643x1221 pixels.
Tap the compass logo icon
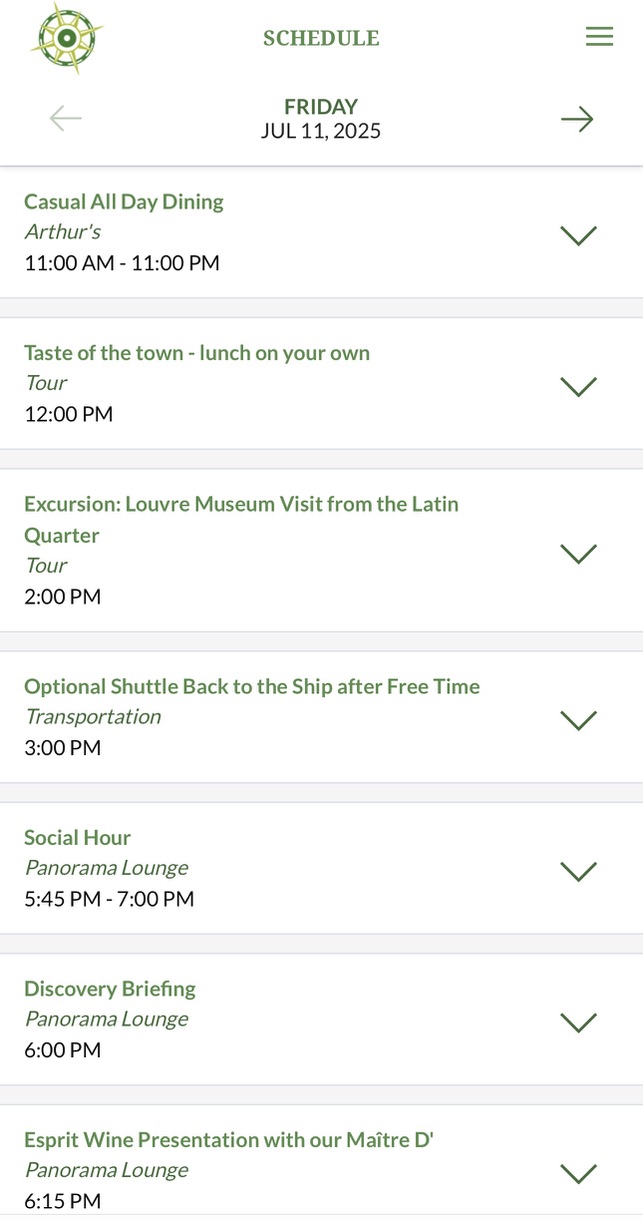(x=67, y=38)
